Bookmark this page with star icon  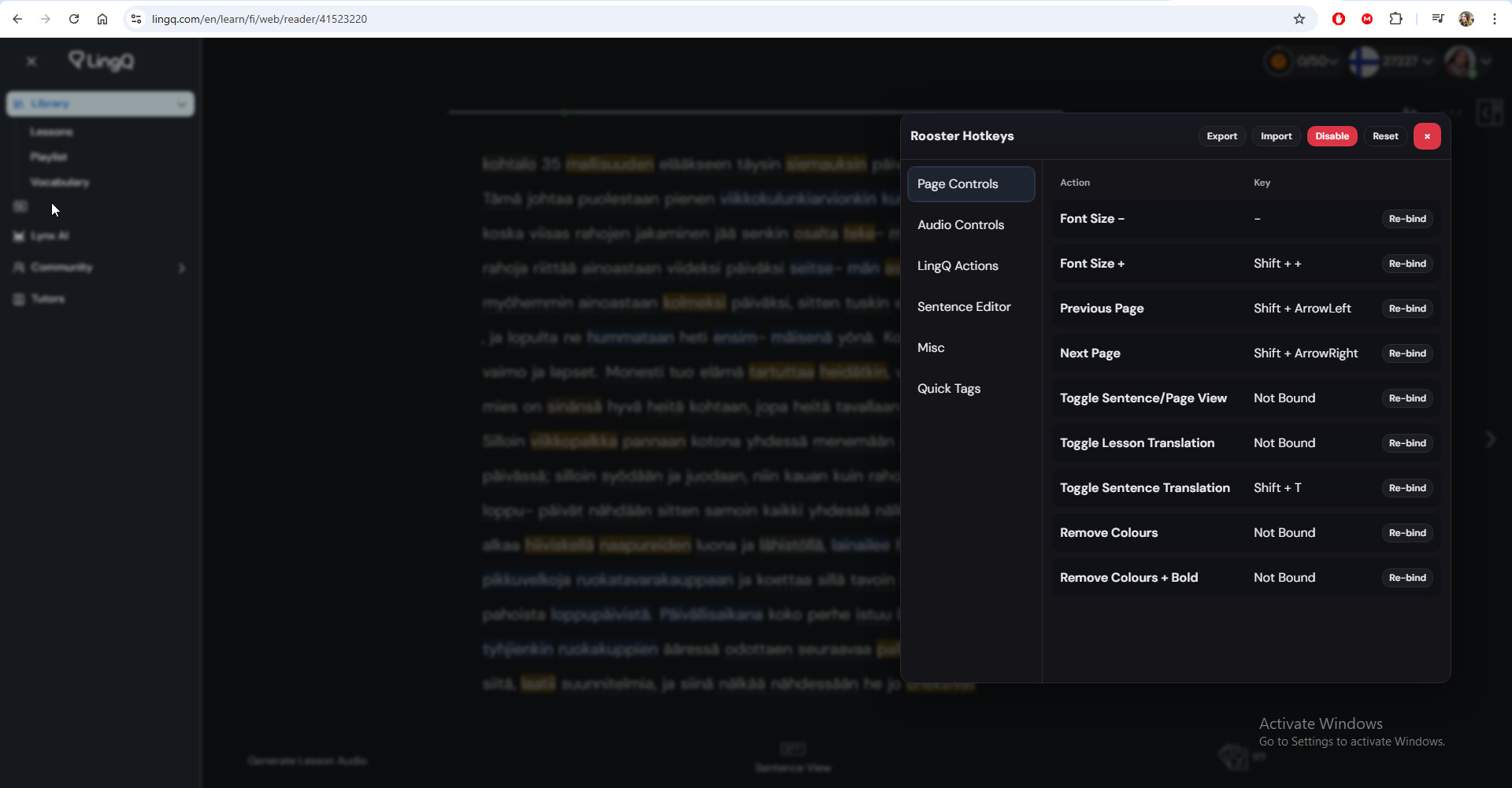1299,19
